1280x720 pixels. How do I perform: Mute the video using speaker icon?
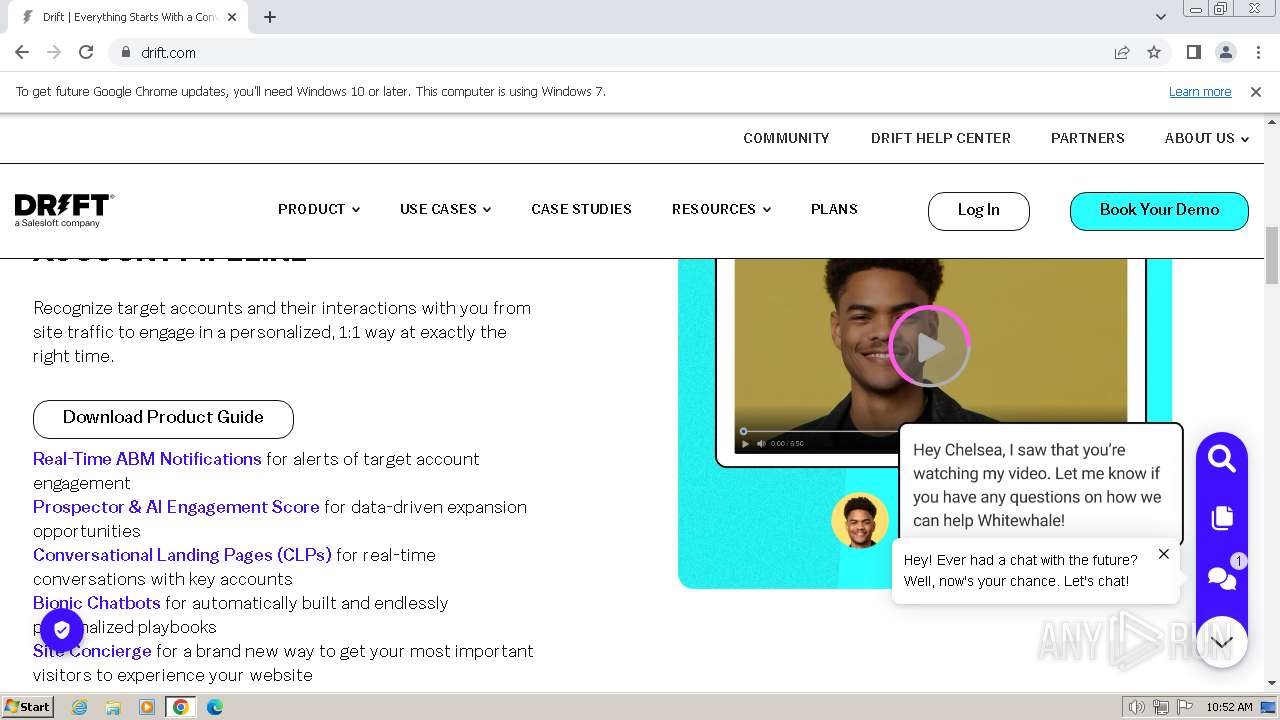[x=761, y=443]
